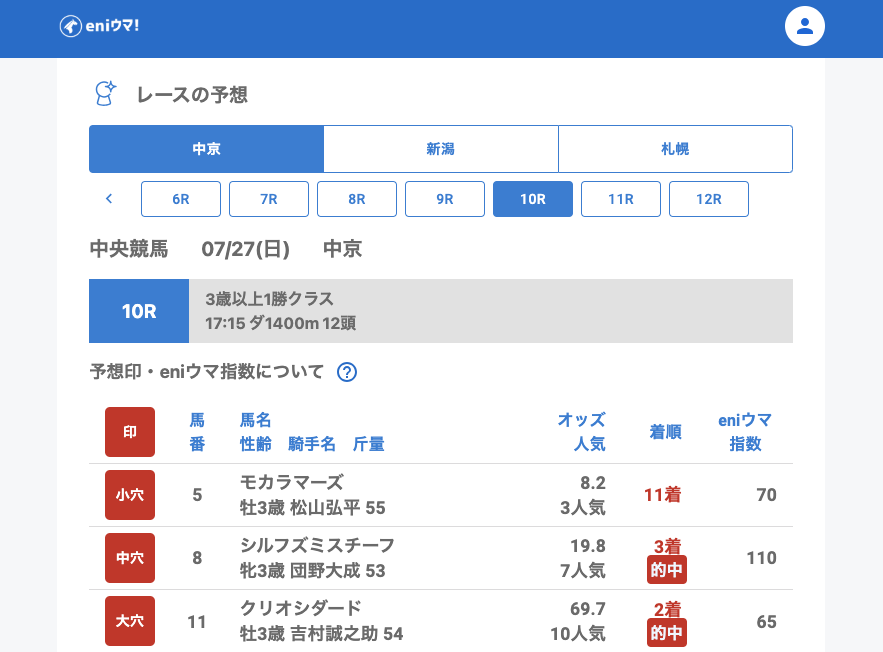Open the user profile icon

[x=804, y=26]
